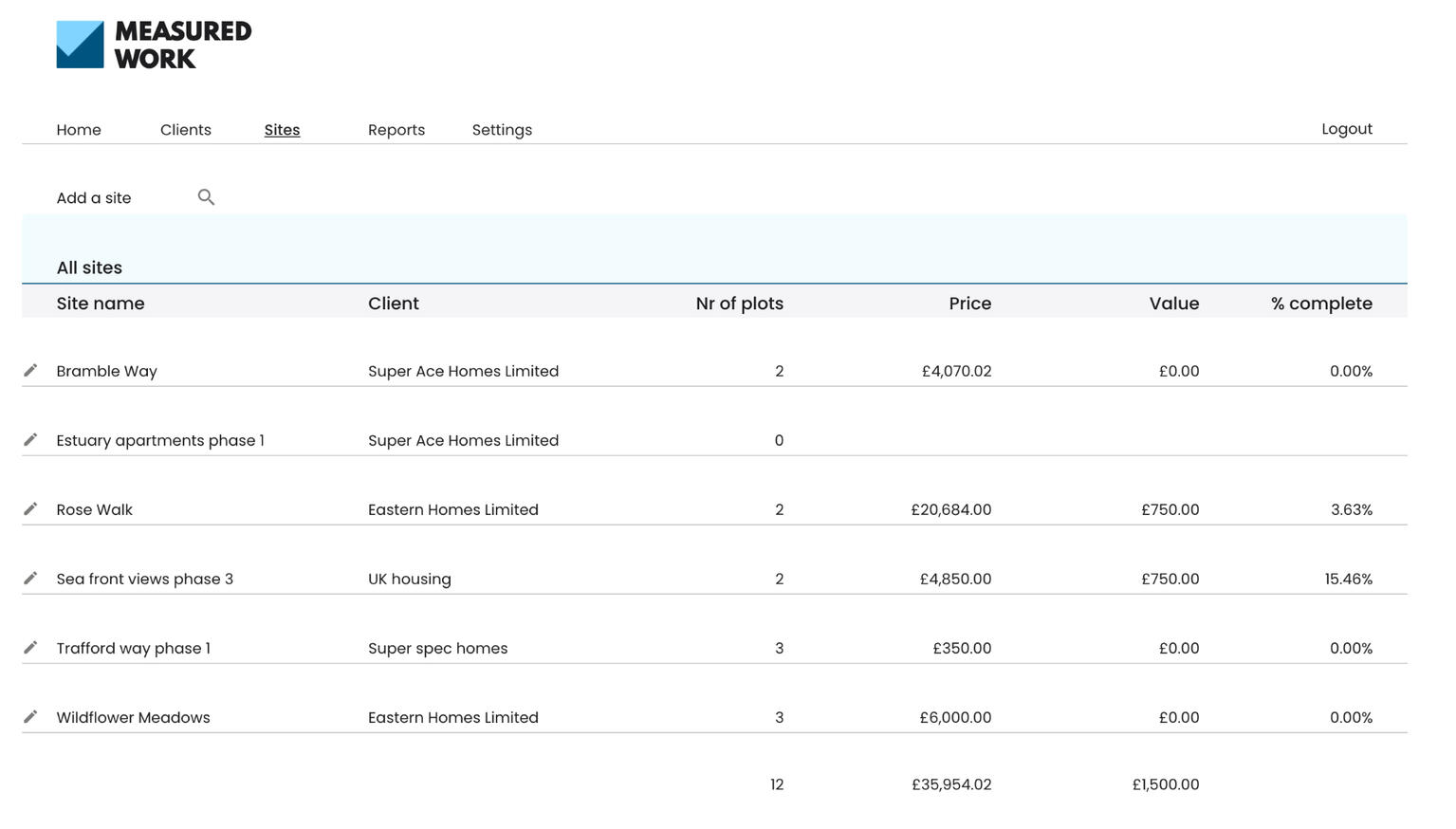Sort by Value column header
Viewport: 1456px width, 829px height.
pyautogui.click(x=1174, y=304)
